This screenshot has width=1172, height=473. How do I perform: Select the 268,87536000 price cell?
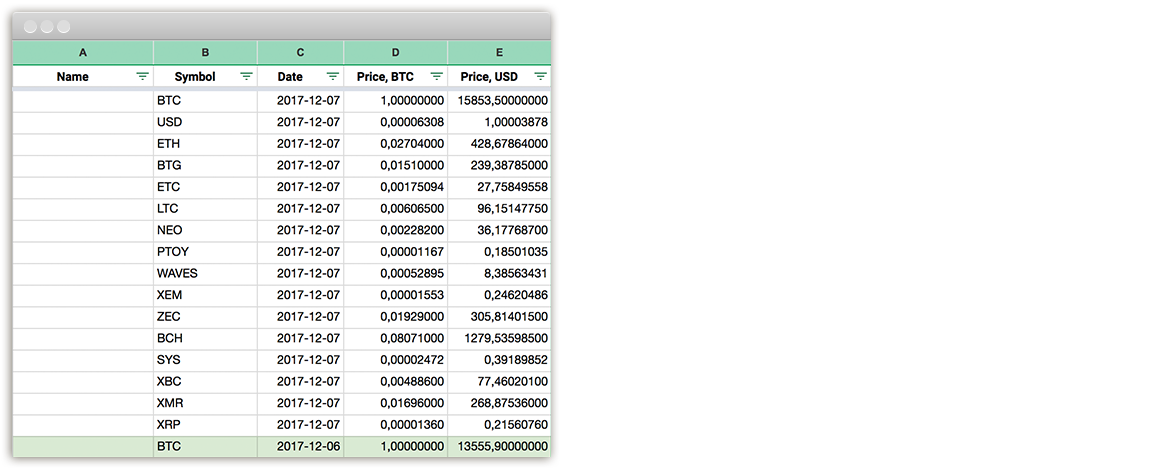(499, 404)
